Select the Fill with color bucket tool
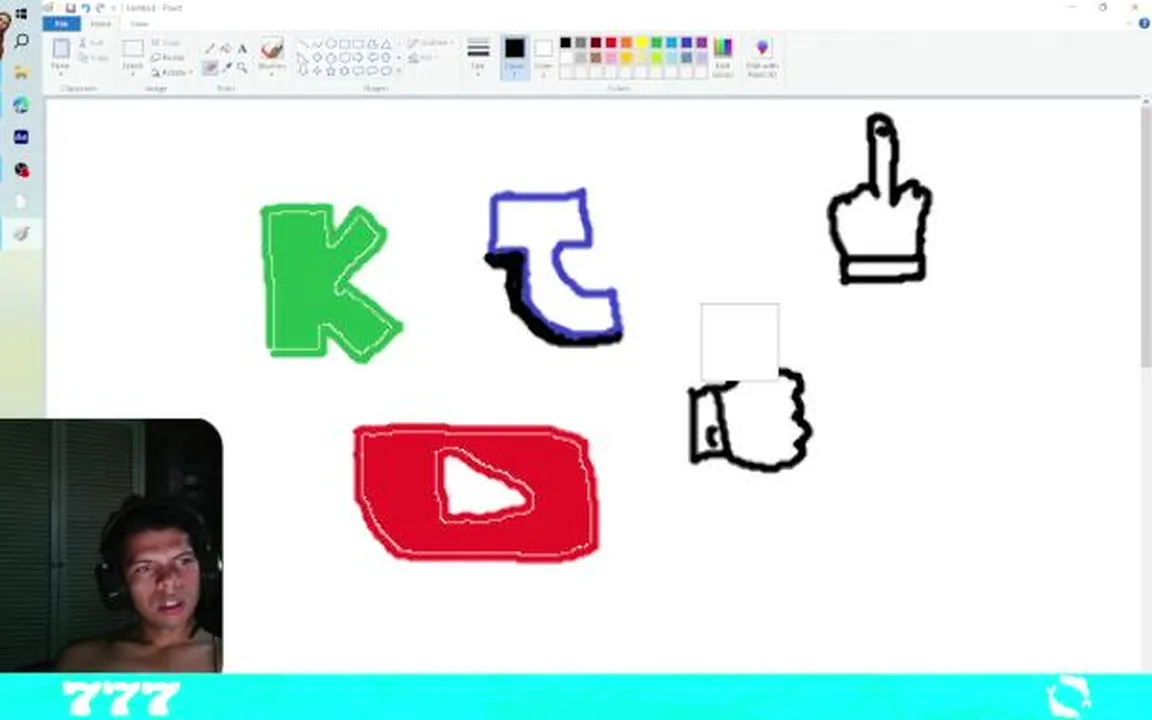The image size is (1152, 720). pos(226,48)
